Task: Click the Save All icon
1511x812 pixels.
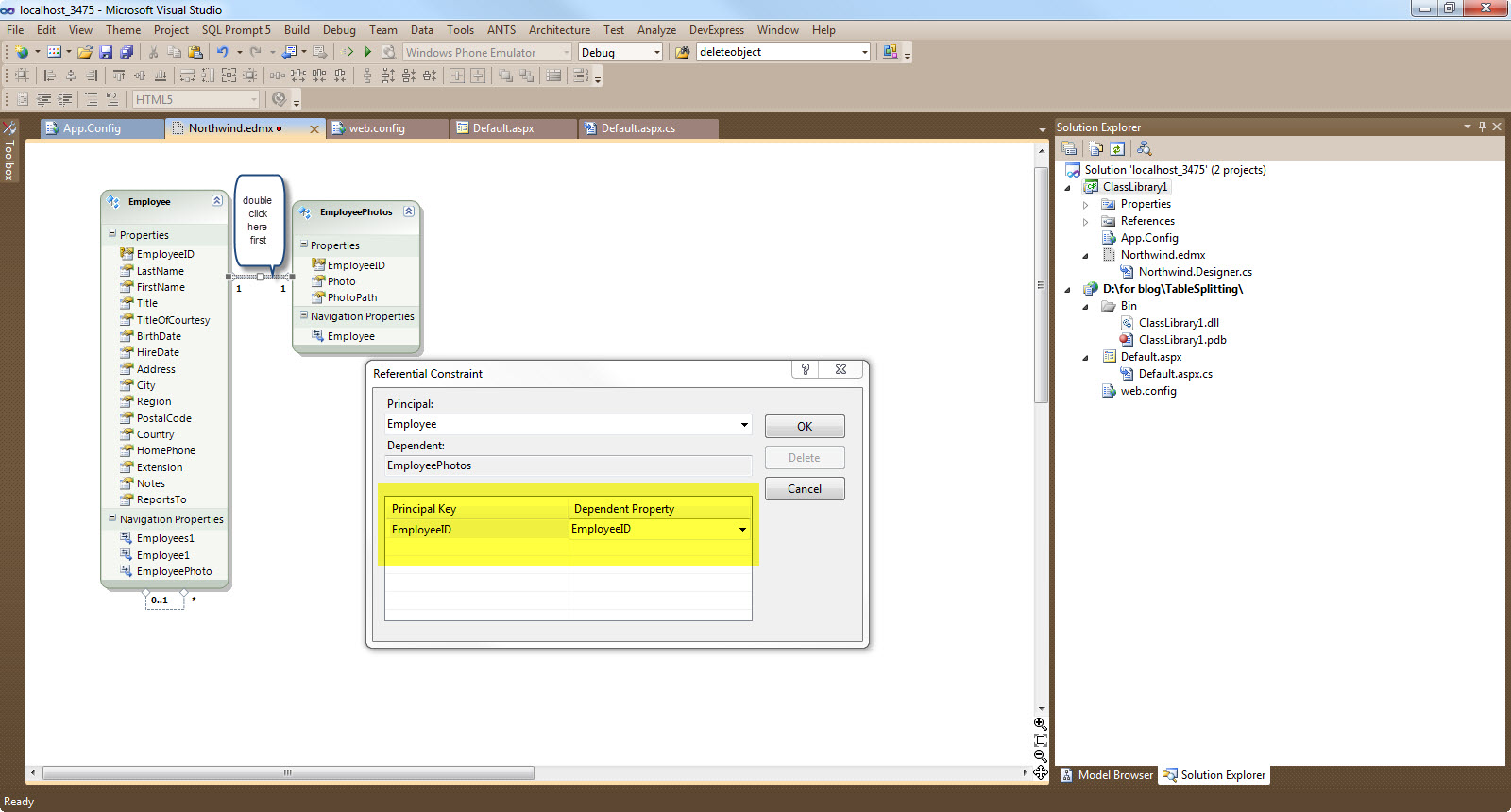Action: pos(127,52)
